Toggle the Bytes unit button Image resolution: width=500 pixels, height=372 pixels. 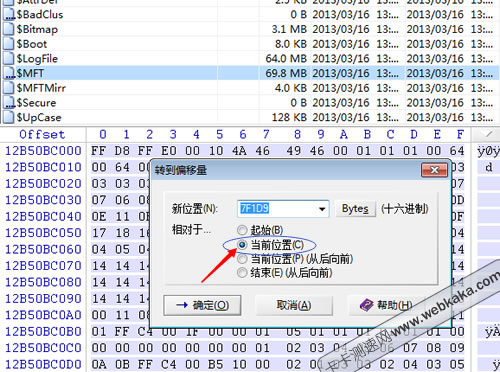[x=355, y=209]
